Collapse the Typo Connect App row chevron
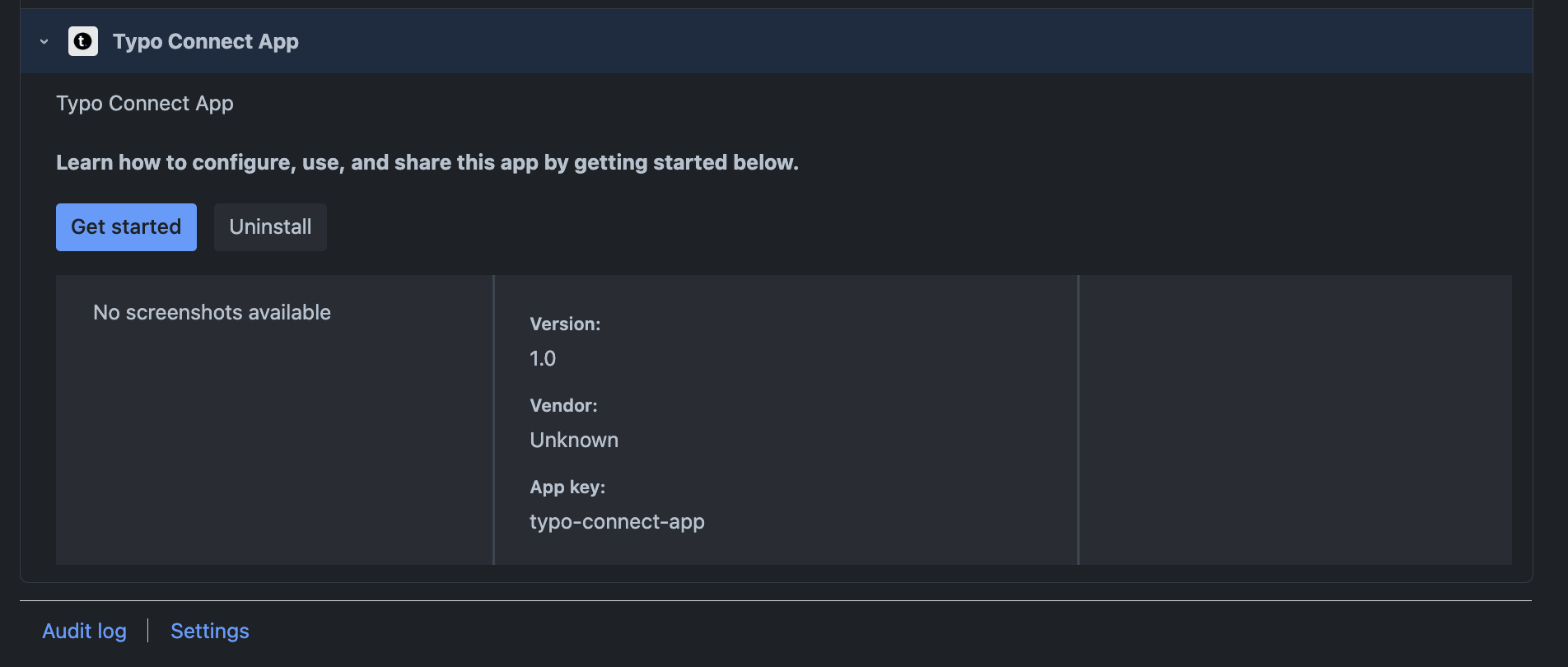 click(x=44, y=41)
